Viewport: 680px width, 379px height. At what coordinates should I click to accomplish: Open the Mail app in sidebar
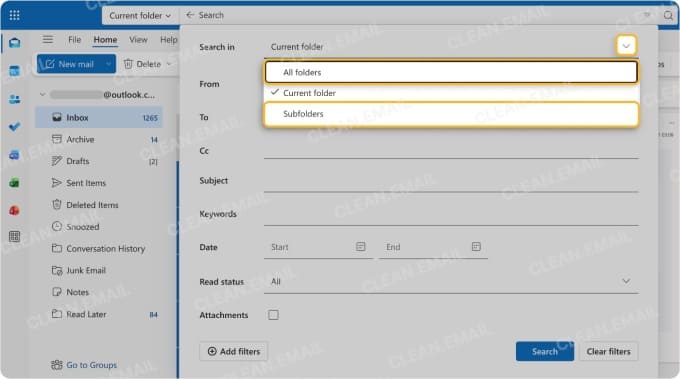[14, 42]
